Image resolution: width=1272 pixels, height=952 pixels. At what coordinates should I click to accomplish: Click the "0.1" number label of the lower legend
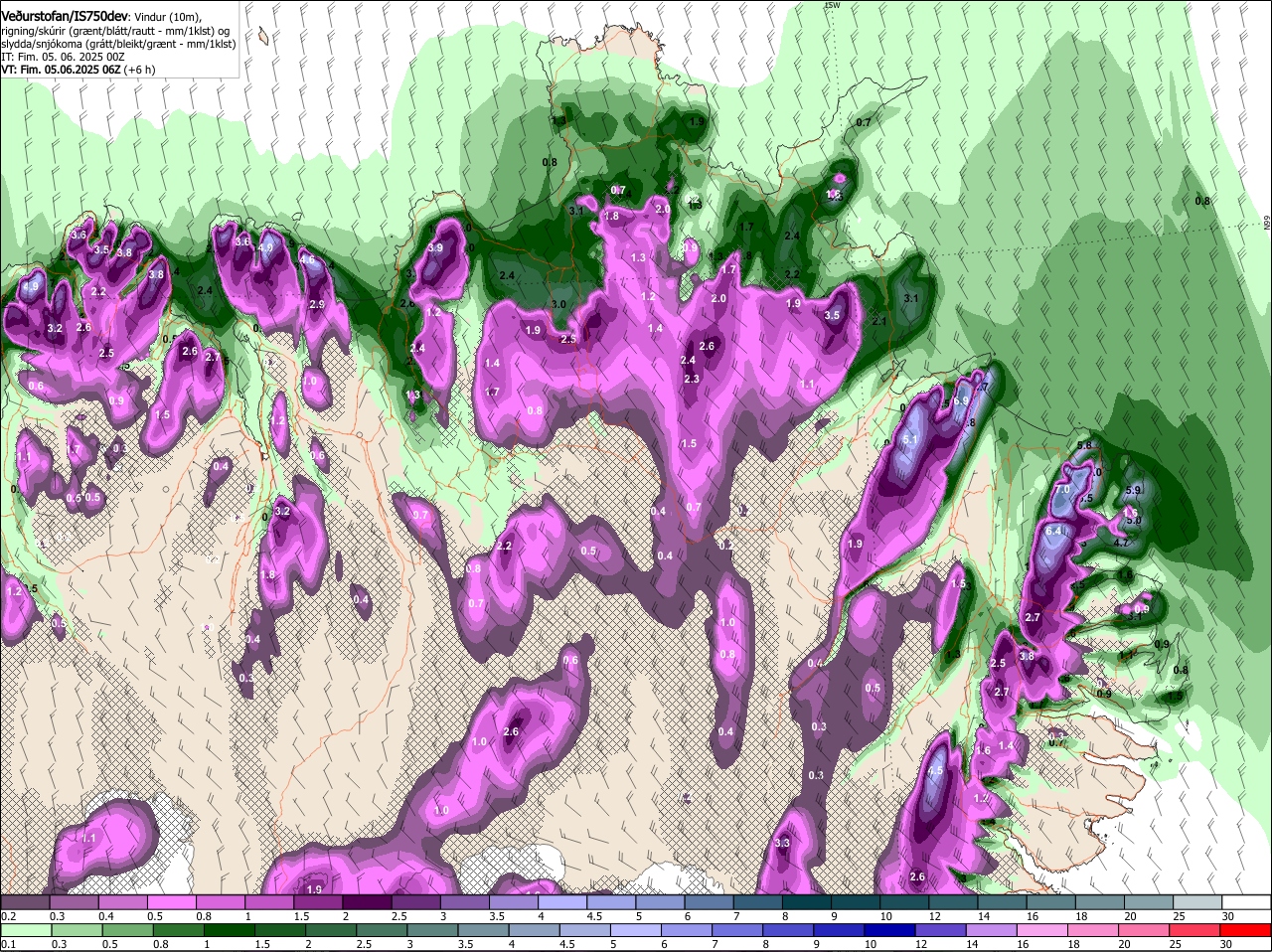(8, 944)
